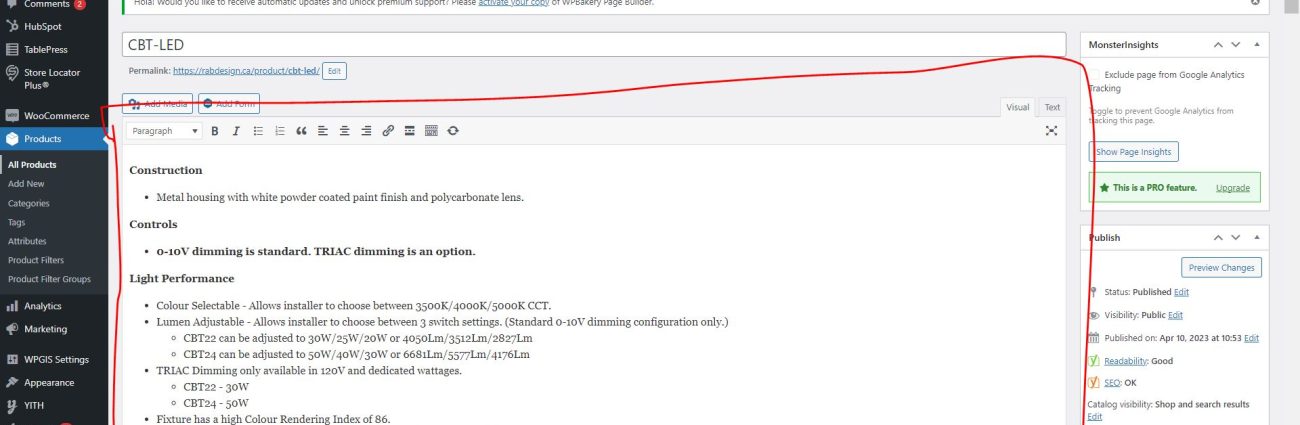Show the editor toolbar toggle rows
This screenshot has width=1300, height=425.
[x=431, y=131]
